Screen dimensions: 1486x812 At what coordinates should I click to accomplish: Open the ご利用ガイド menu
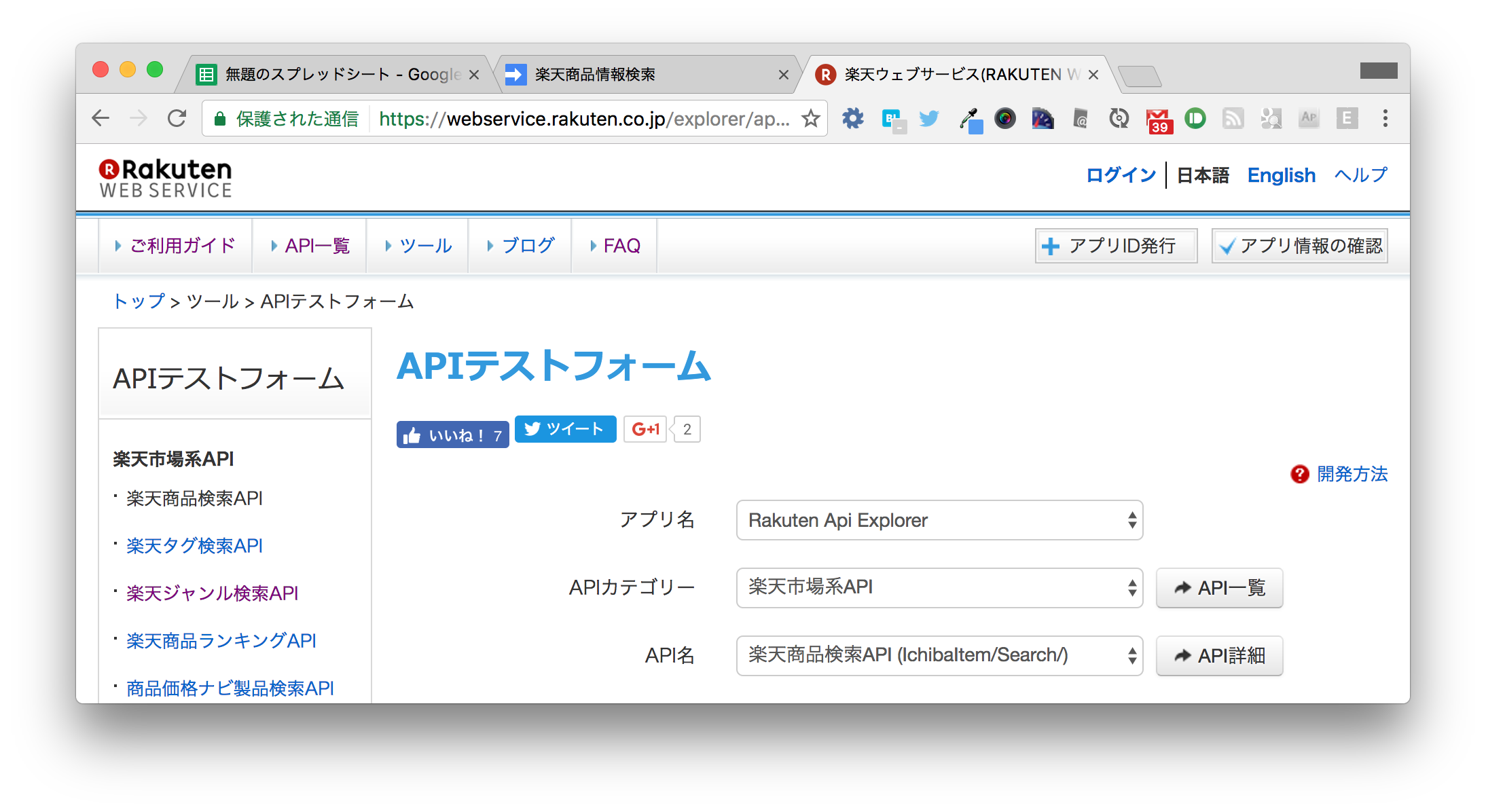175,246
